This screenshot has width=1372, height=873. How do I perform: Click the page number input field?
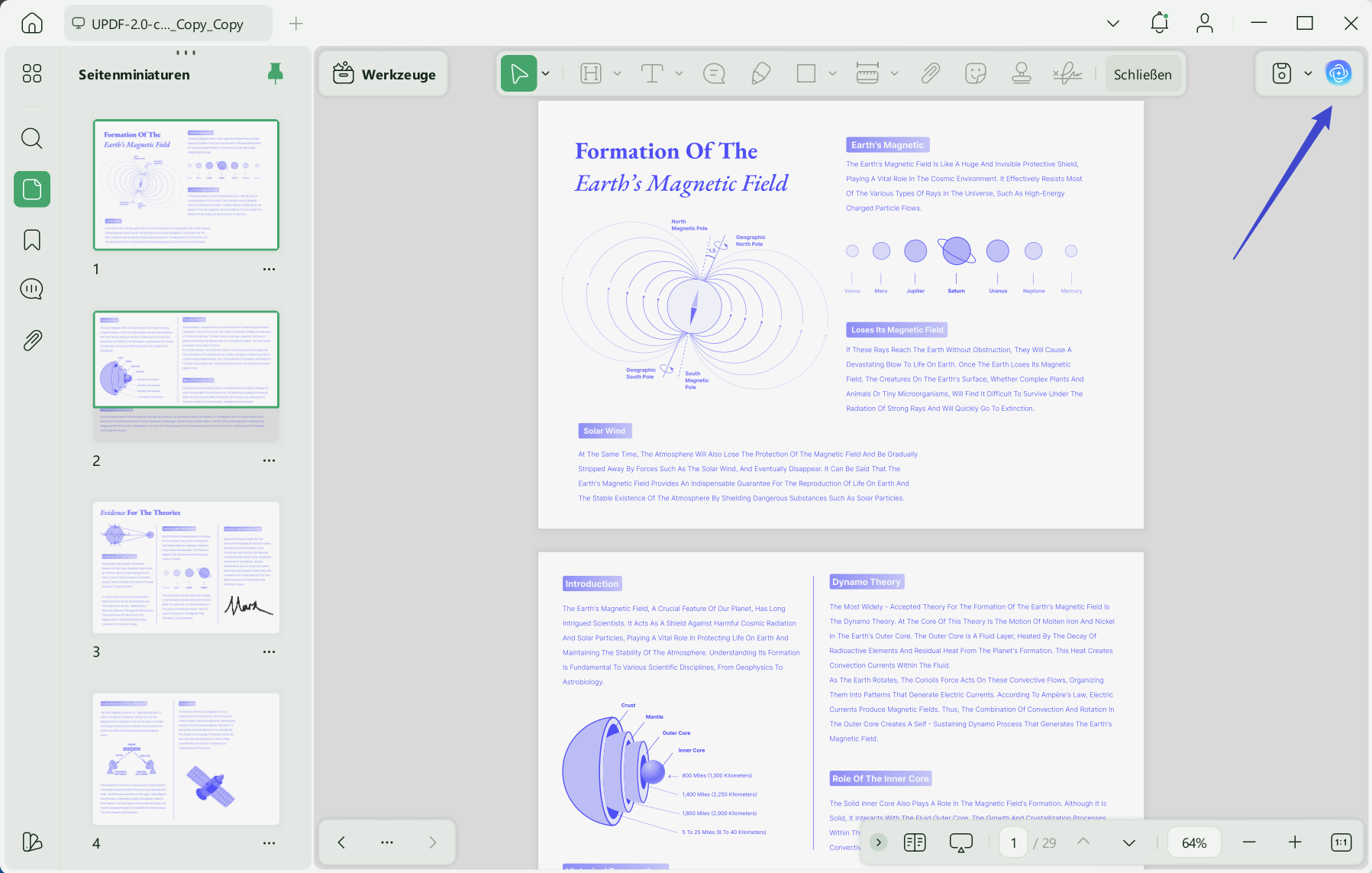[x=1014, y=842]
